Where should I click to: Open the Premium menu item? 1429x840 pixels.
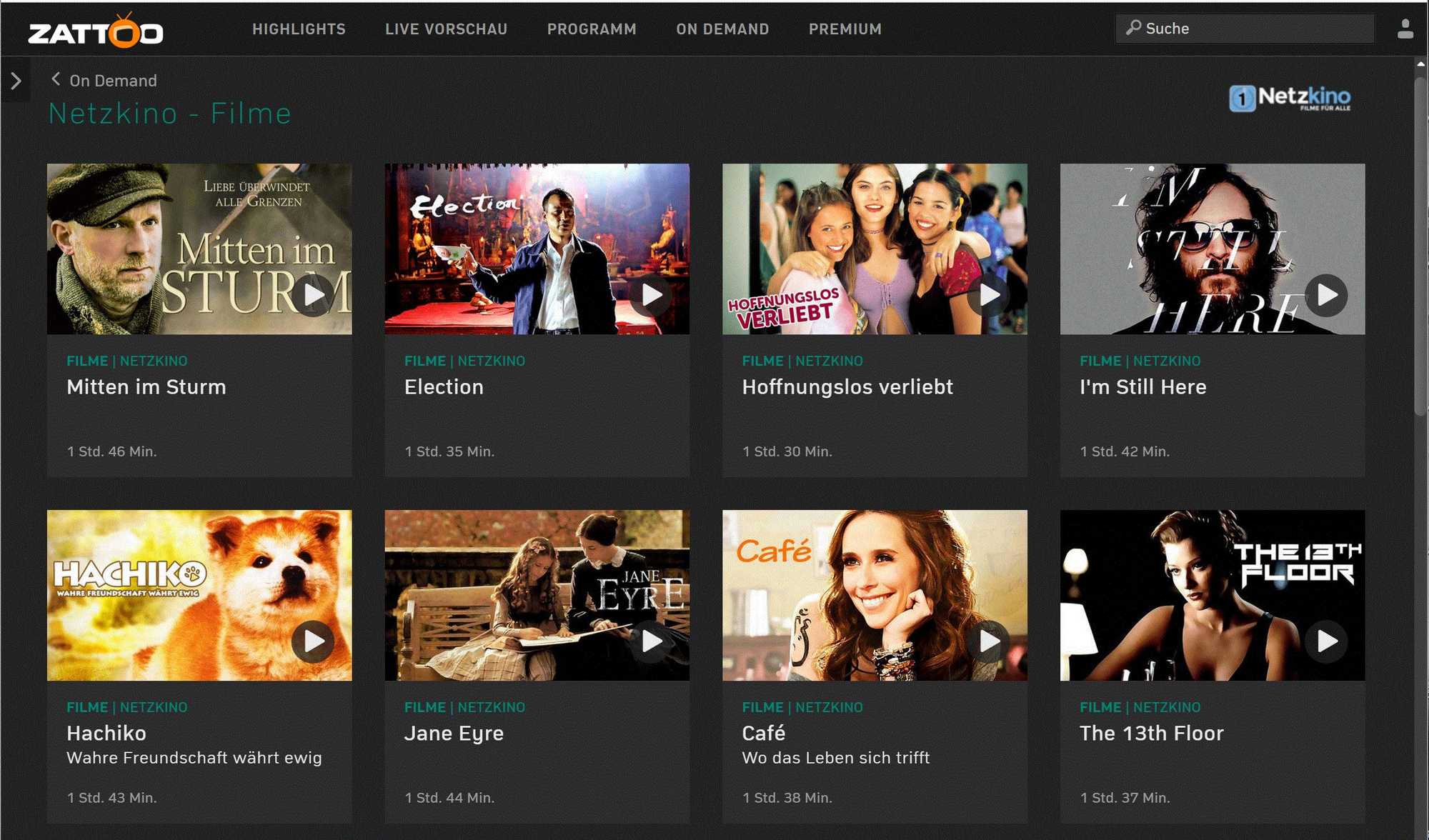coord(845,29)
